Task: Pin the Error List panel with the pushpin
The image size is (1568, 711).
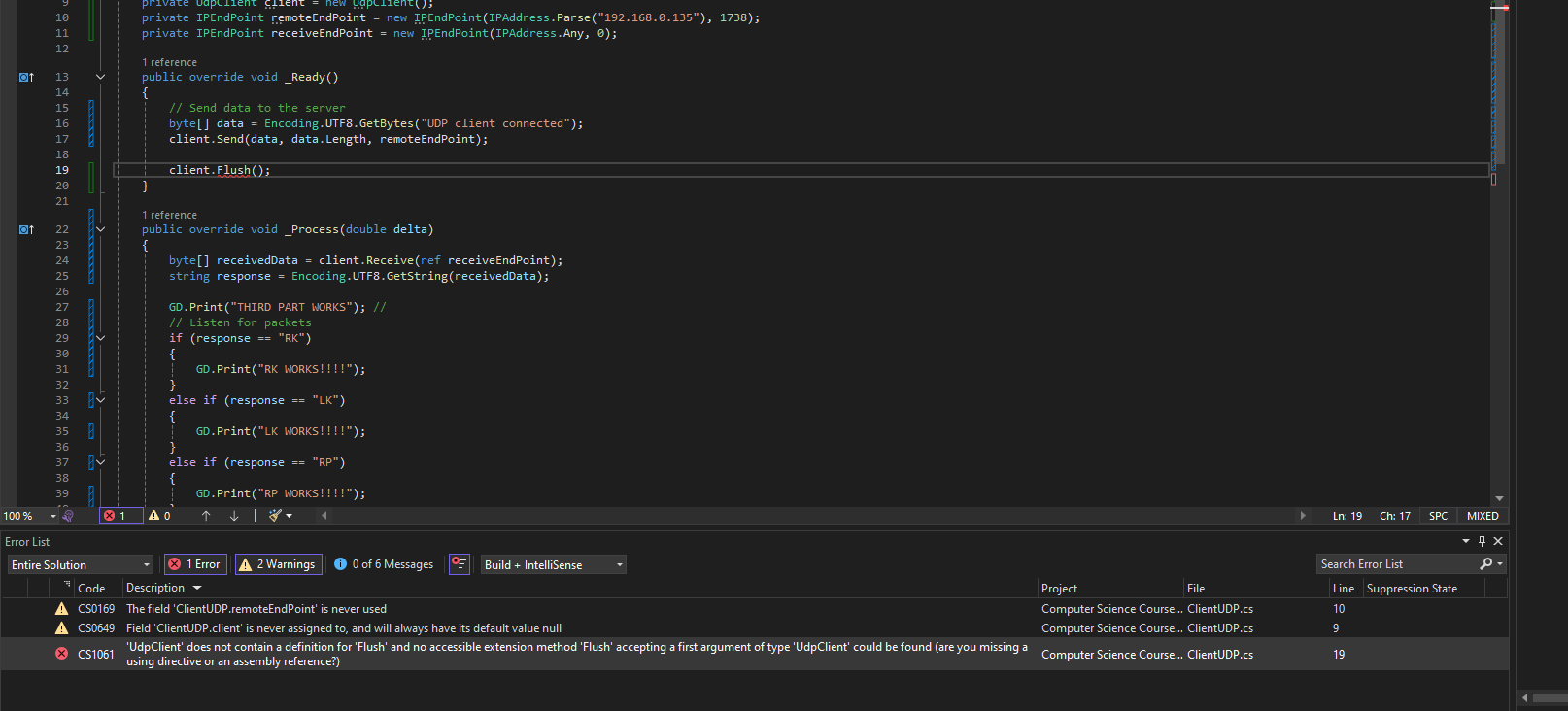Action: point(1482,541)
